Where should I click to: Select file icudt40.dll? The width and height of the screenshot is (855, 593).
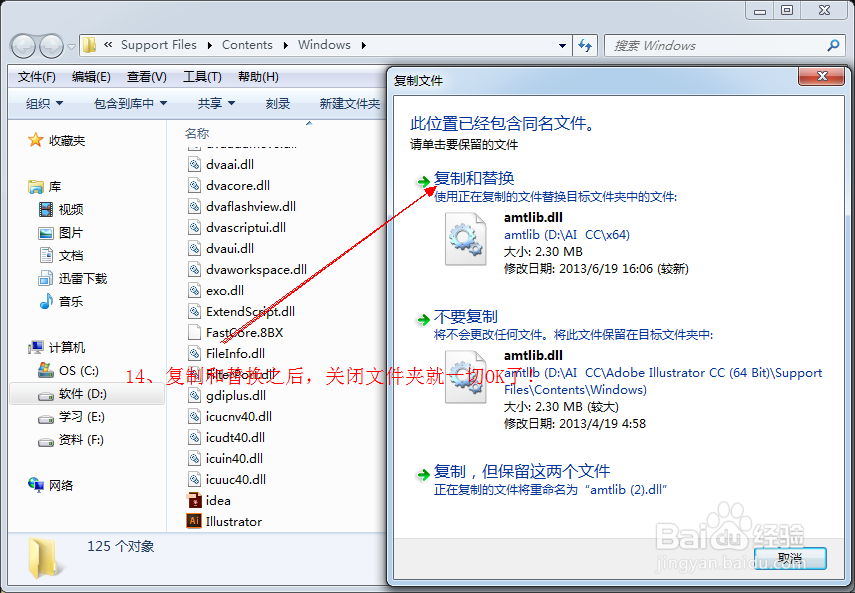(226, 437)
